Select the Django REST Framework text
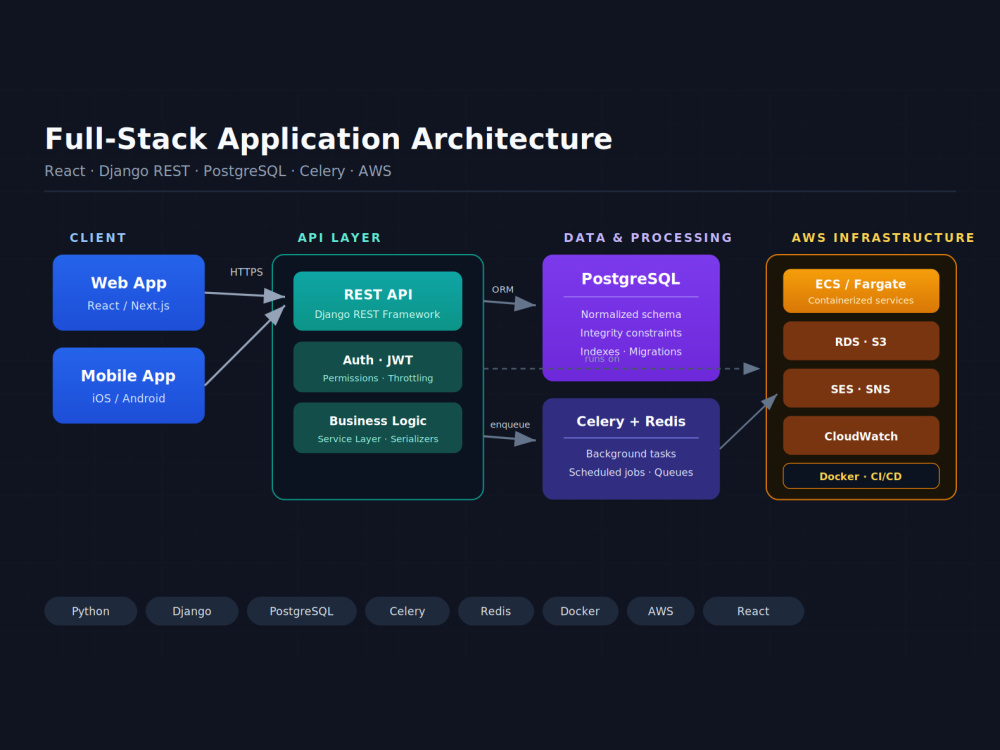The width and height of the screenshot is (1000, 750). [378, 314]
